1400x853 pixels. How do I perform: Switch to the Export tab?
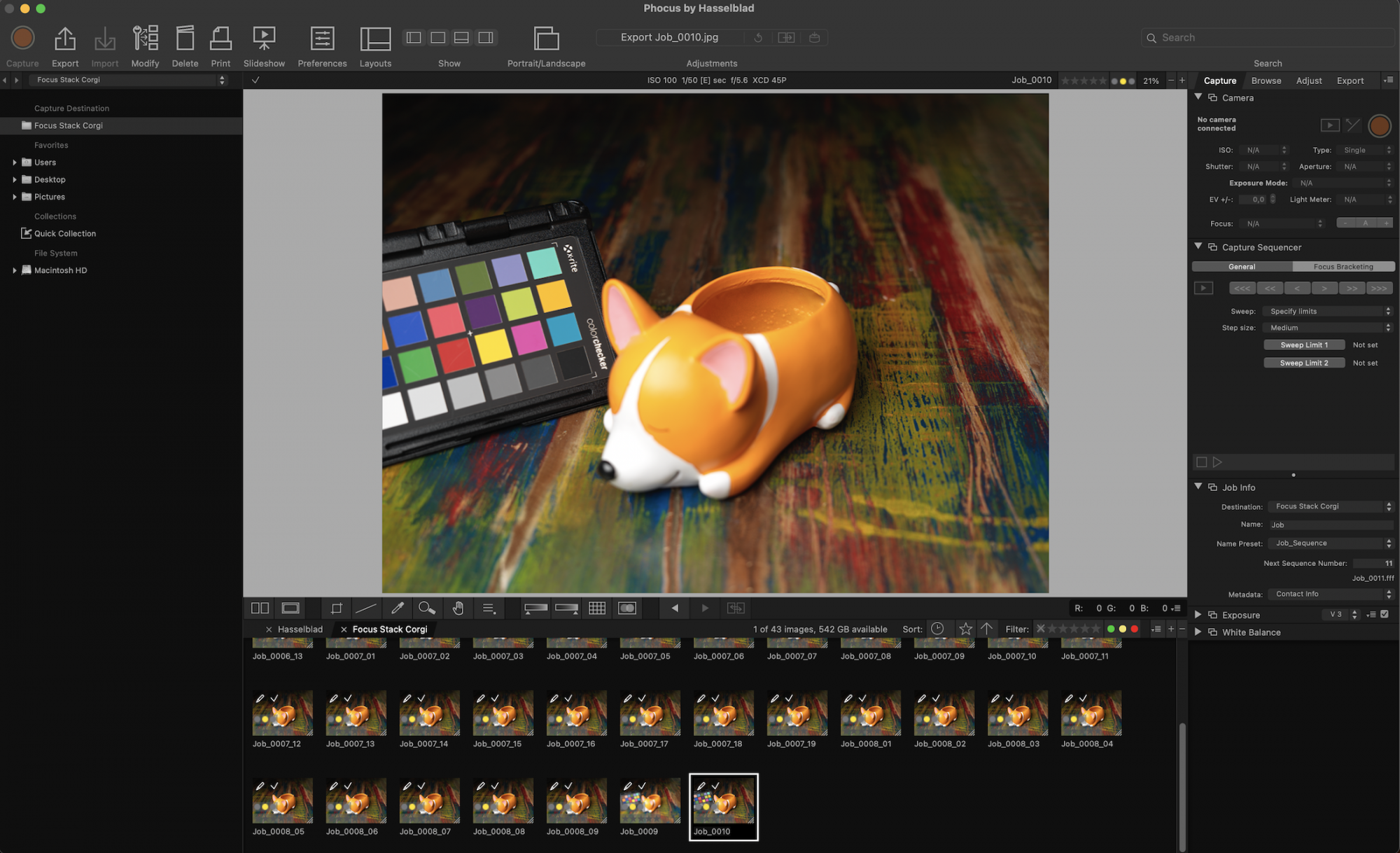point(1350,81)
